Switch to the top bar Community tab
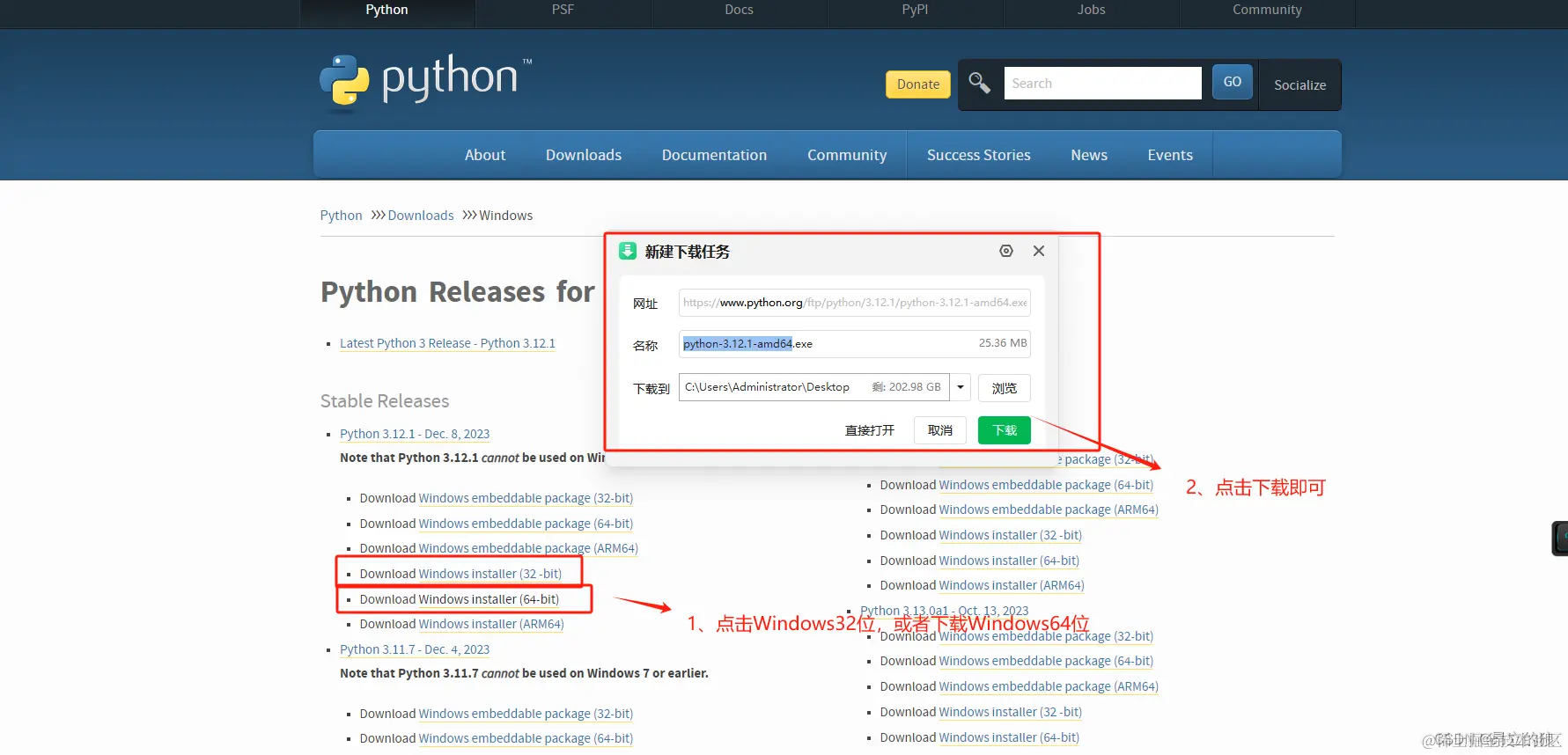This screenshot has height=755, width=1568. point(1267,11)
